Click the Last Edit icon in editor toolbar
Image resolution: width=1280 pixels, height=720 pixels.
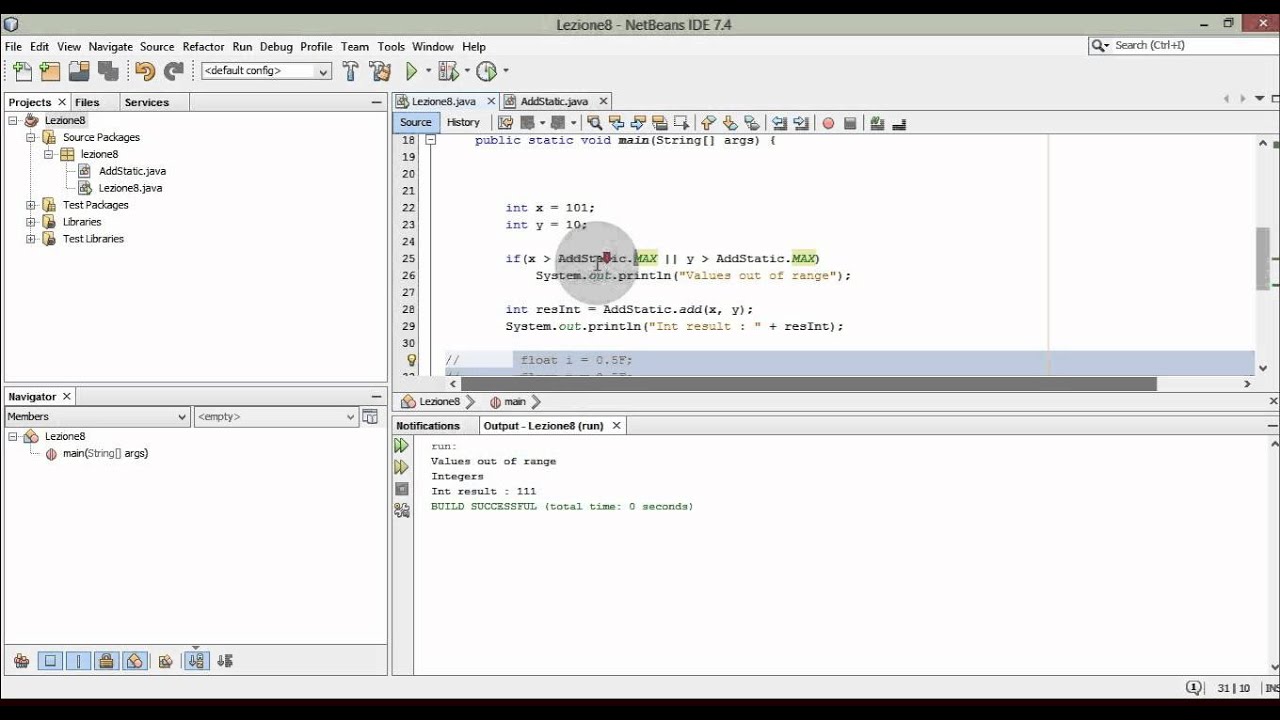point(505,123)
